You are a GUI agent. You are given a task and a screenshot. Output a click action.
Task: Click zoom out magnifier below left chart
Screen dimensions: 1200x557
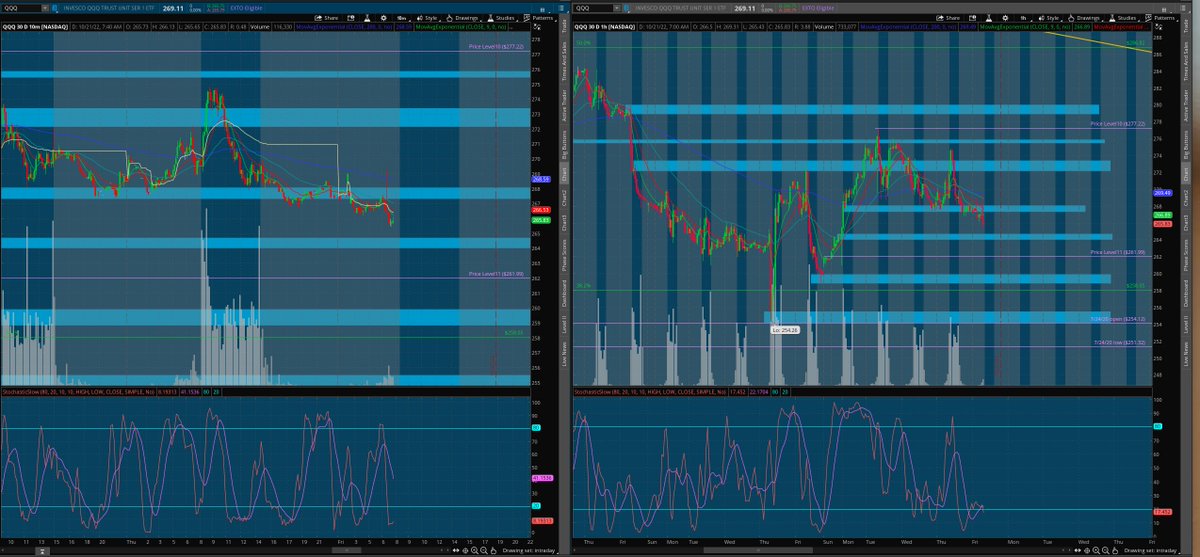pyautogui.click(x=484, y=550)
